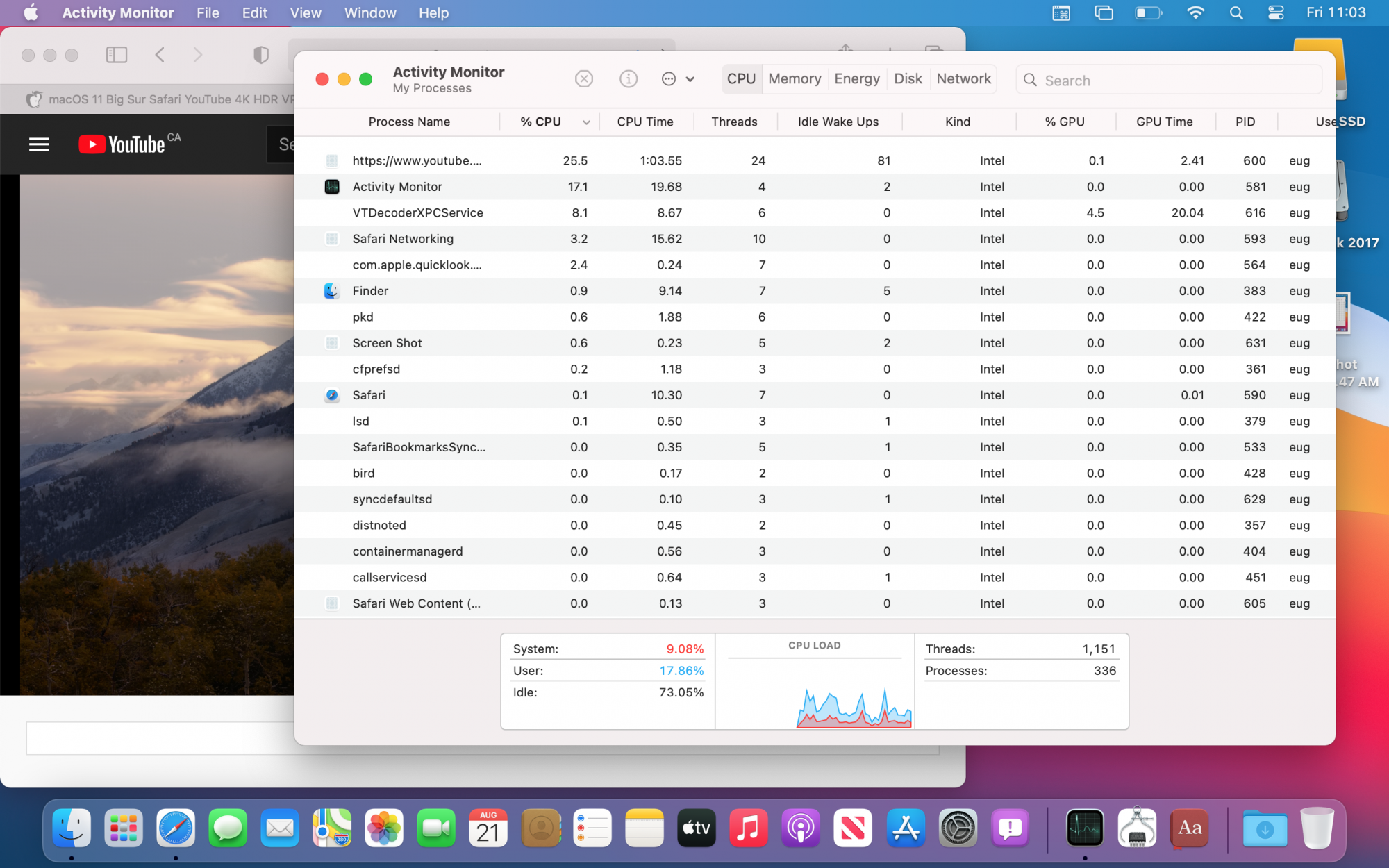This screenshot has height=868, width=1389.
Task: Open FaceTime from the Dock
Action: pos(436,828)
